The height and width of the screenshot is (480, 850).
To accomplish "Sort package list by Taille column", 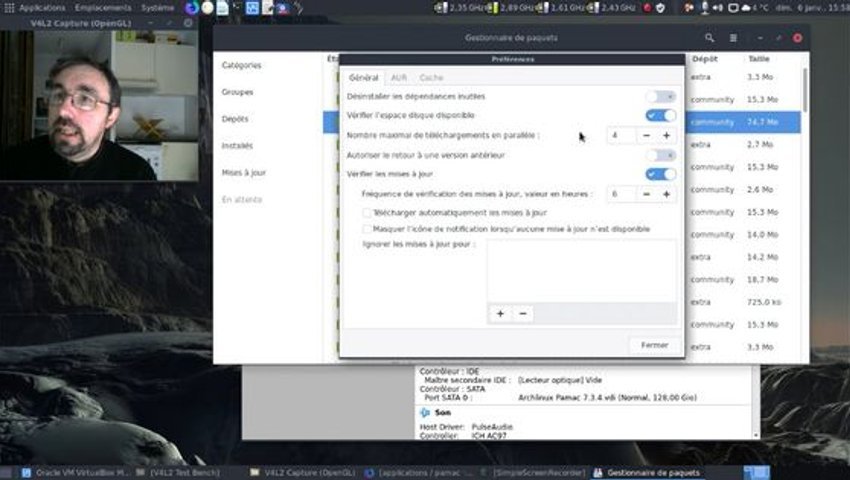I will [758, 59].
